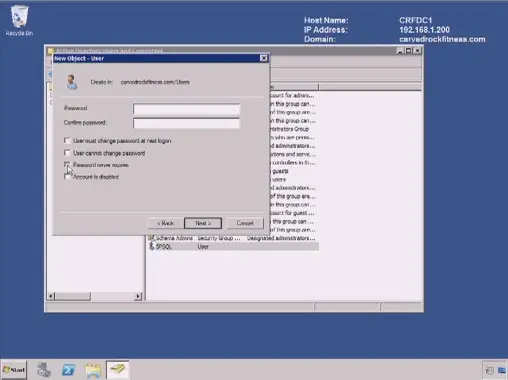This screenshot has width=508, height=380.
Task: Open Windows Explorer from the taskbar
Action: [93, 370]
